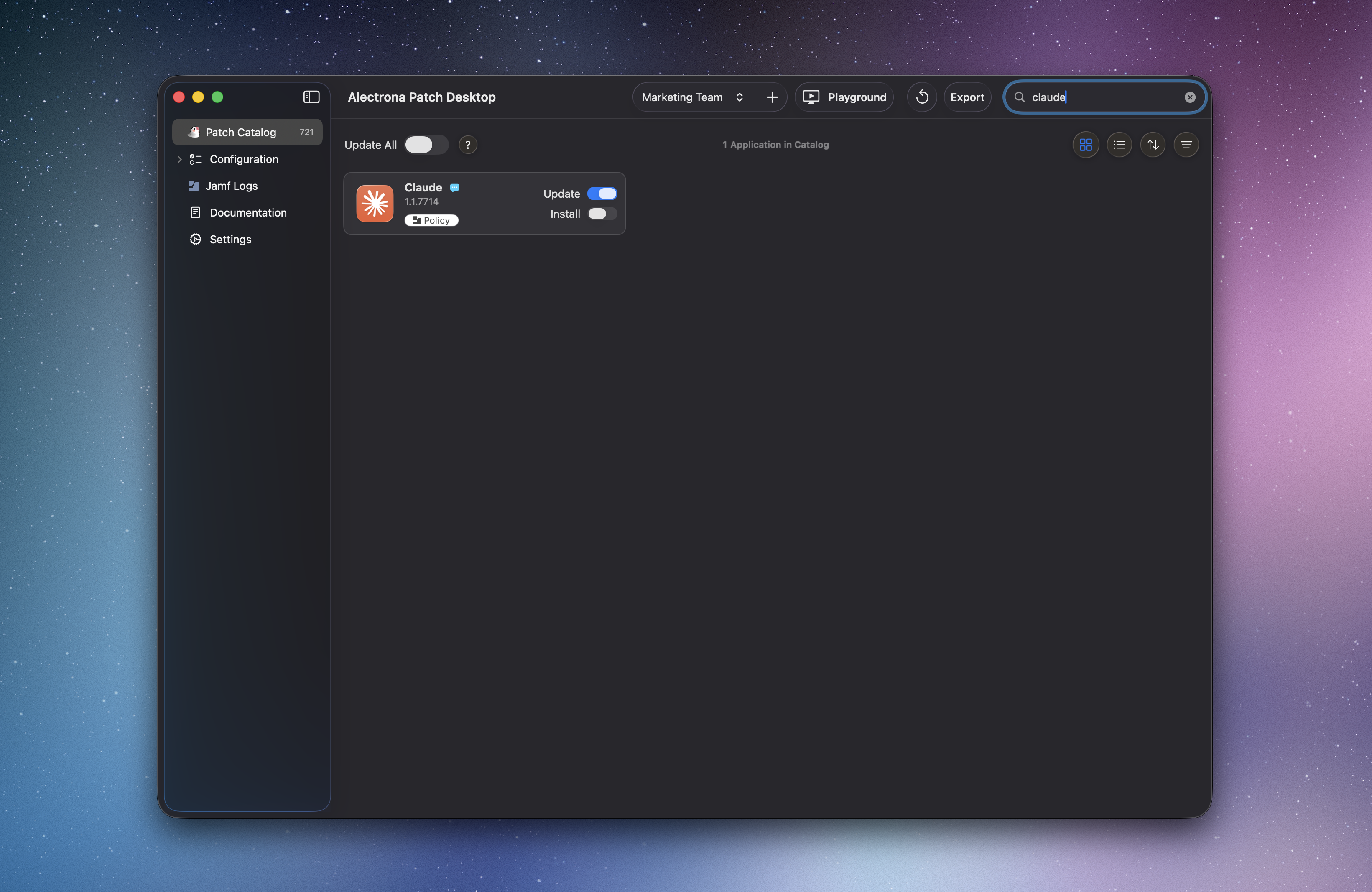
Task: Click the magnifying glass search icon
Action: point(1019,97)
